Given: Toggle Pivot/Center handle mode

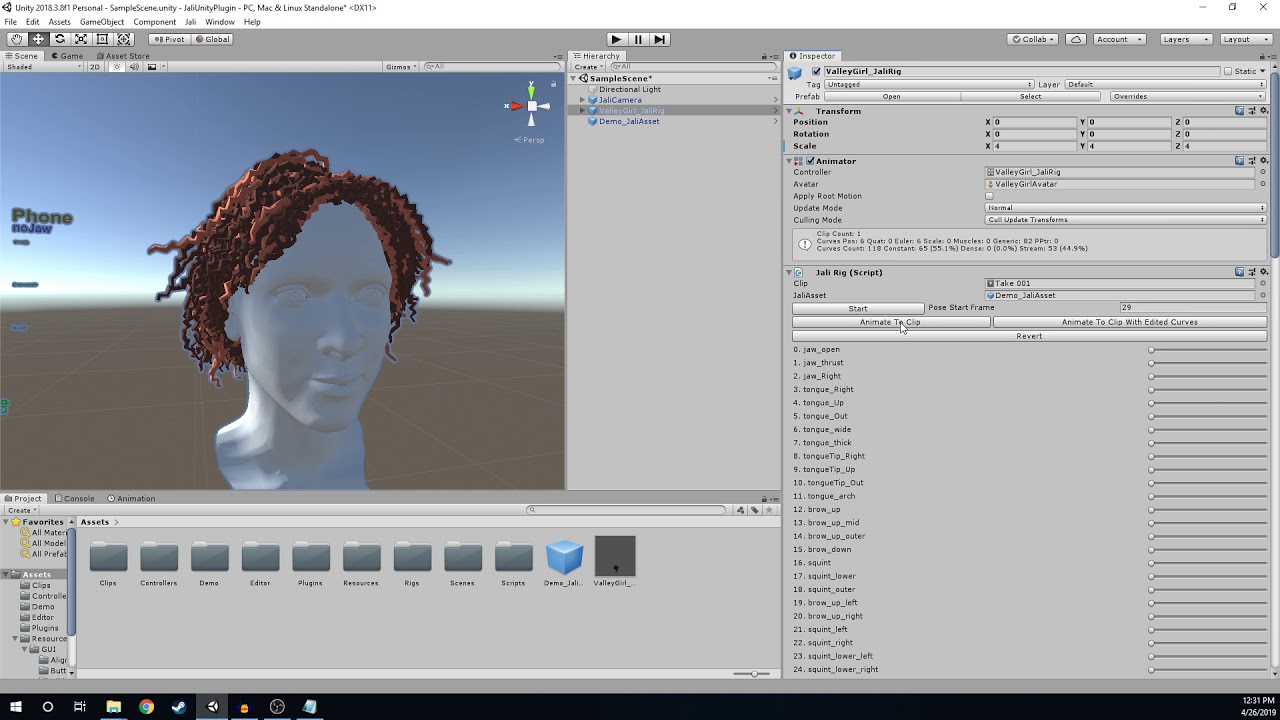Looking at the screenshot, I should tap(168, 39).
